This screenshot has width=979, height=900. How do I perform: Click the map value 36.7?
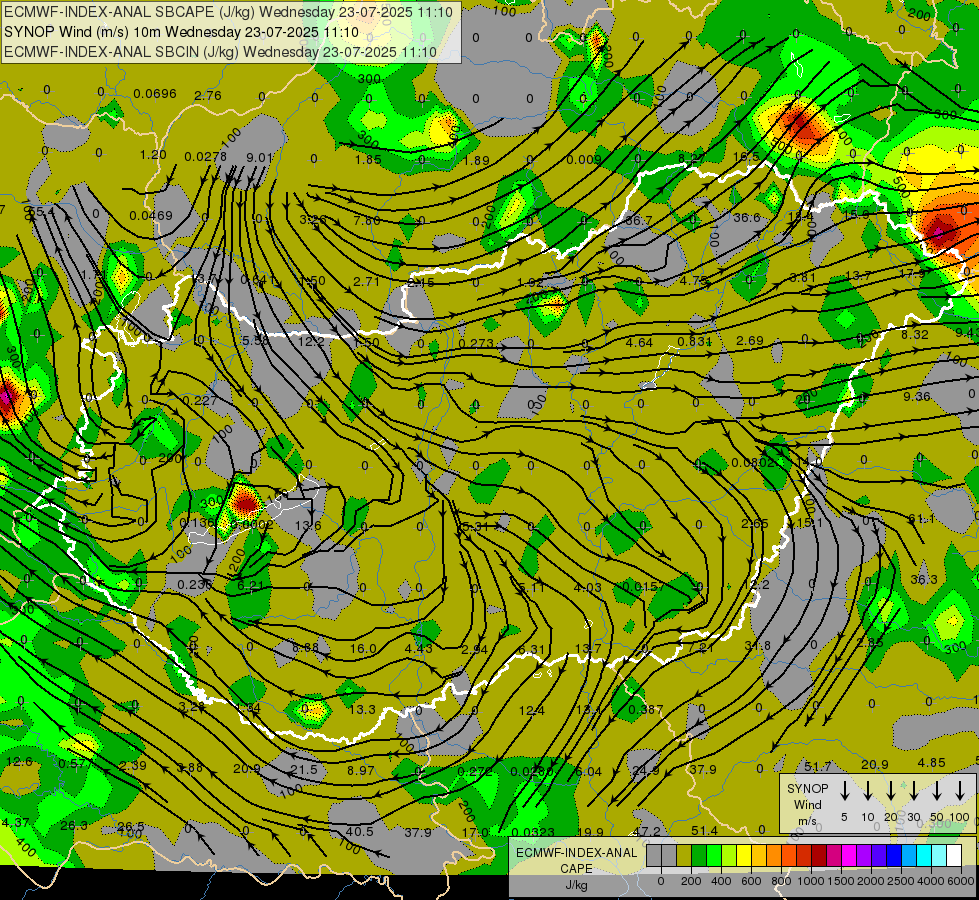click(638, 220)
